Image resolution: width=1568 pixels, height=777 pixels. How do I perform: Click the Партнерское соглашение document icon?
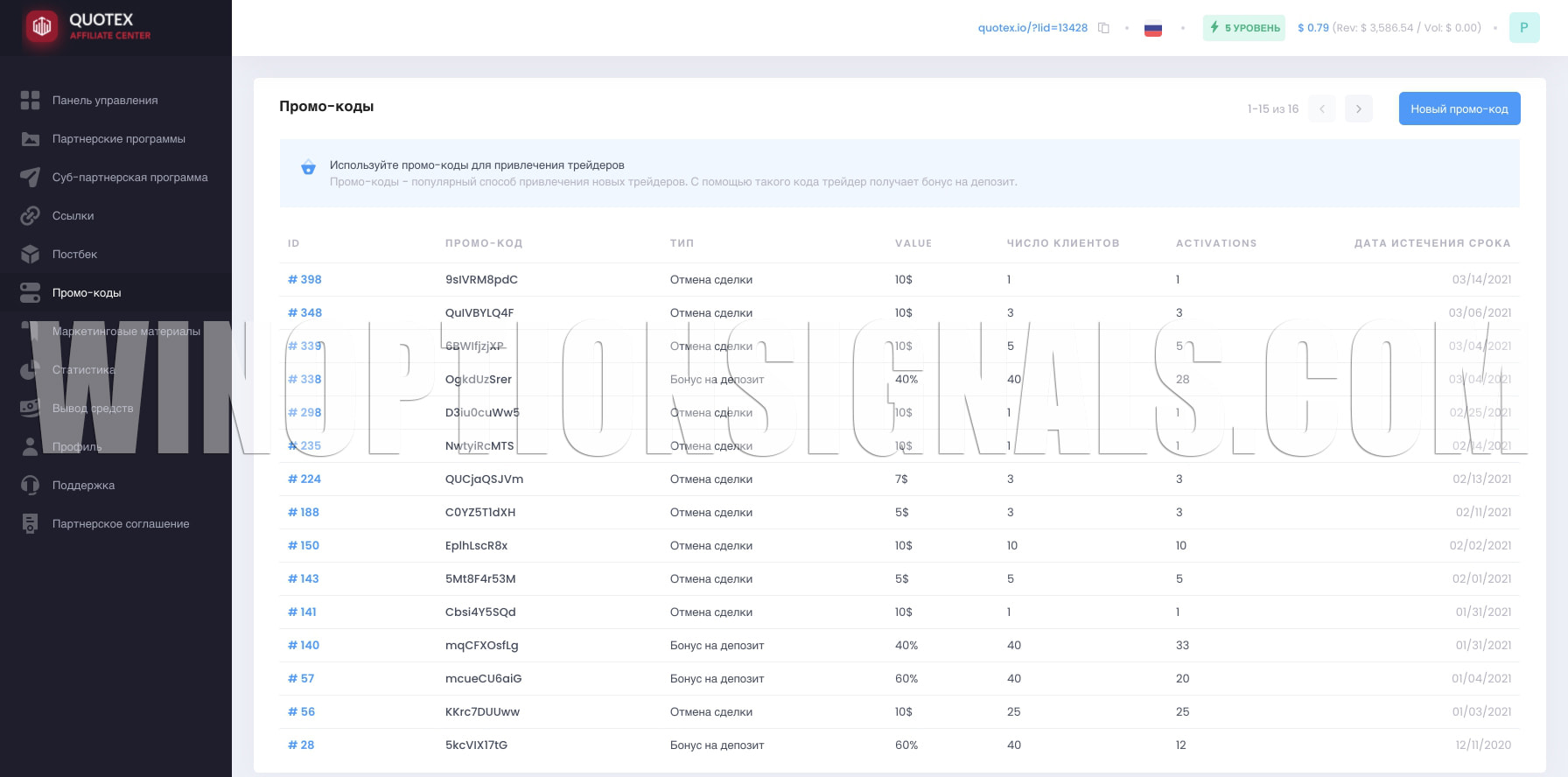pos(31,524)
